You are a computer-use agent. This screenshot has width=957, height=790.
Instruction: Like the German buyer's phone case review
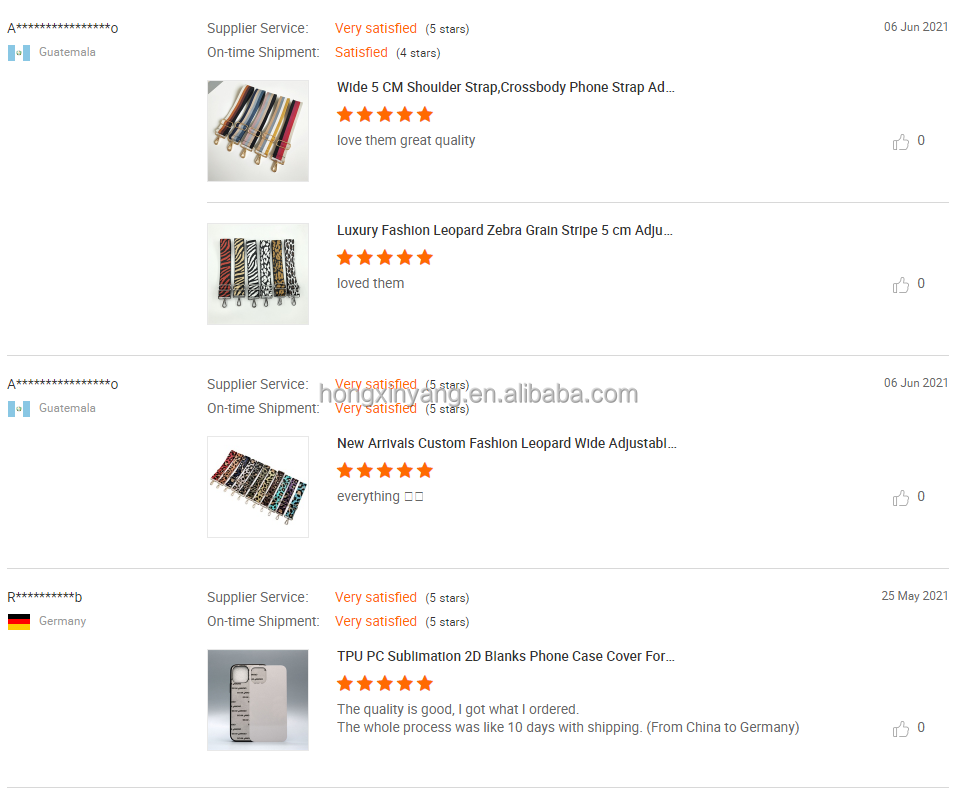pyautogui.click(x=900, y=728)
